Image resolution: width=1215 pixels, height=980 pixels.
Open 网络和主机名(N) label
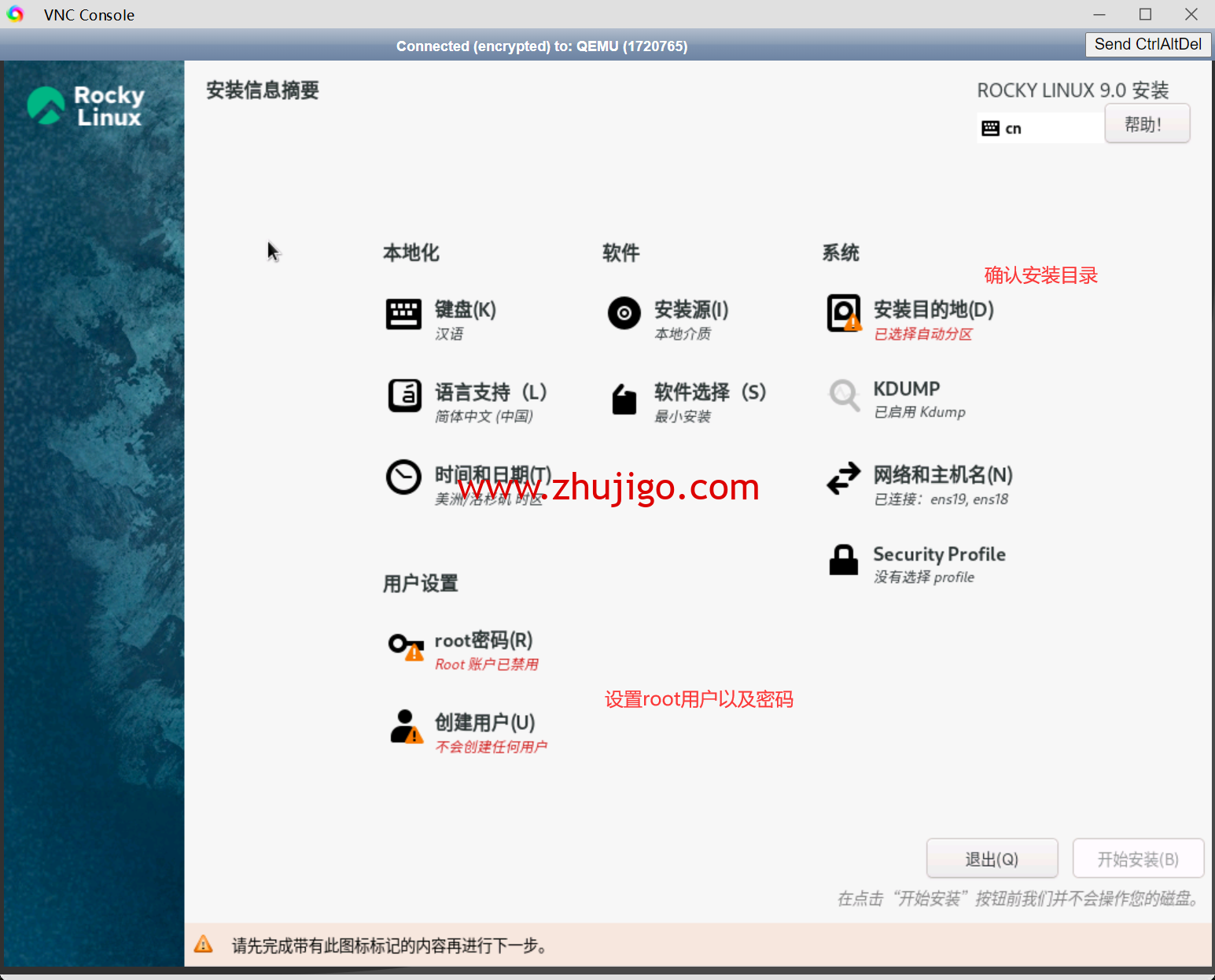coord(943,475)
